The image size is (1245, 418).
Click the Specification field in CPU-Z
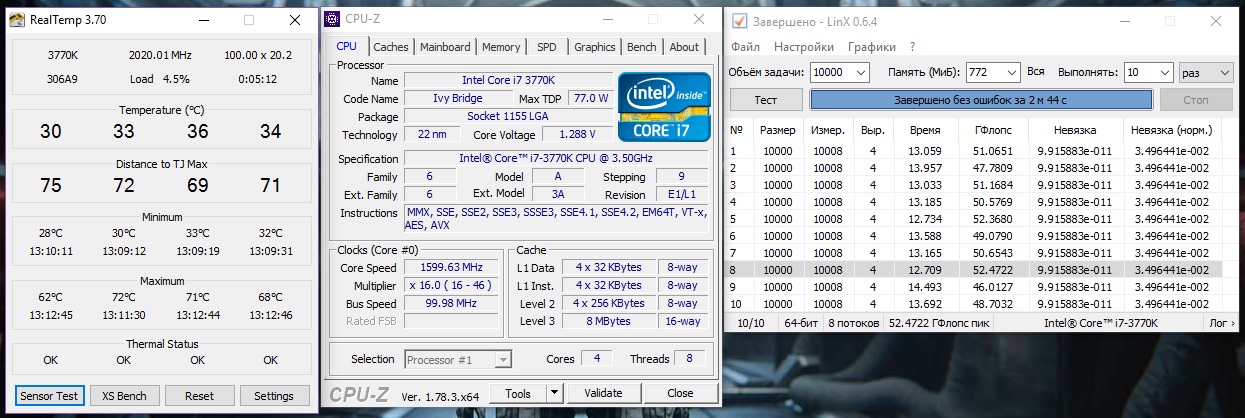[x=558, y=158]
